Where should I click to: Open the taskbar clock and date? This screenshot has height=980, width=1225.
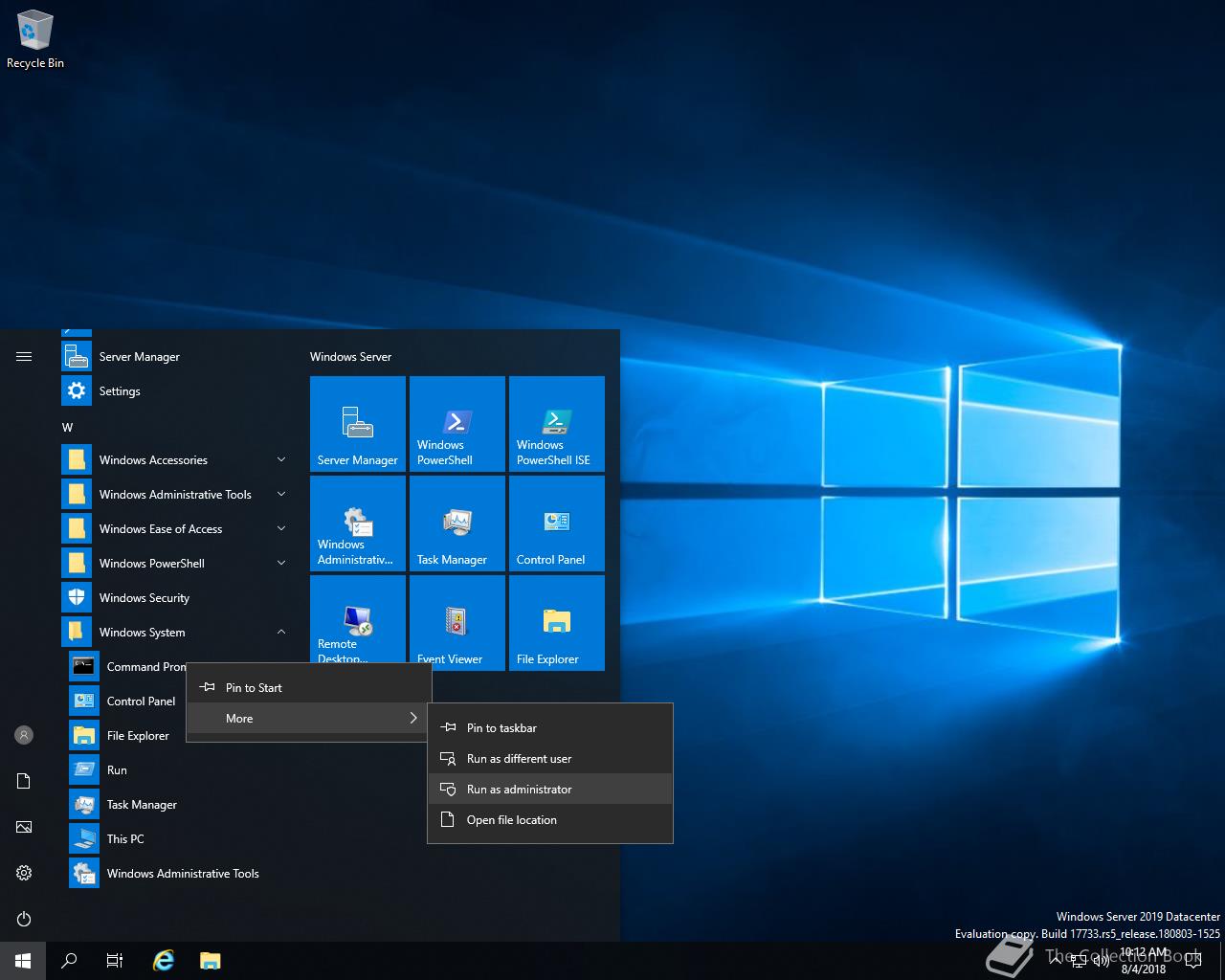[x=1144, y=961]
